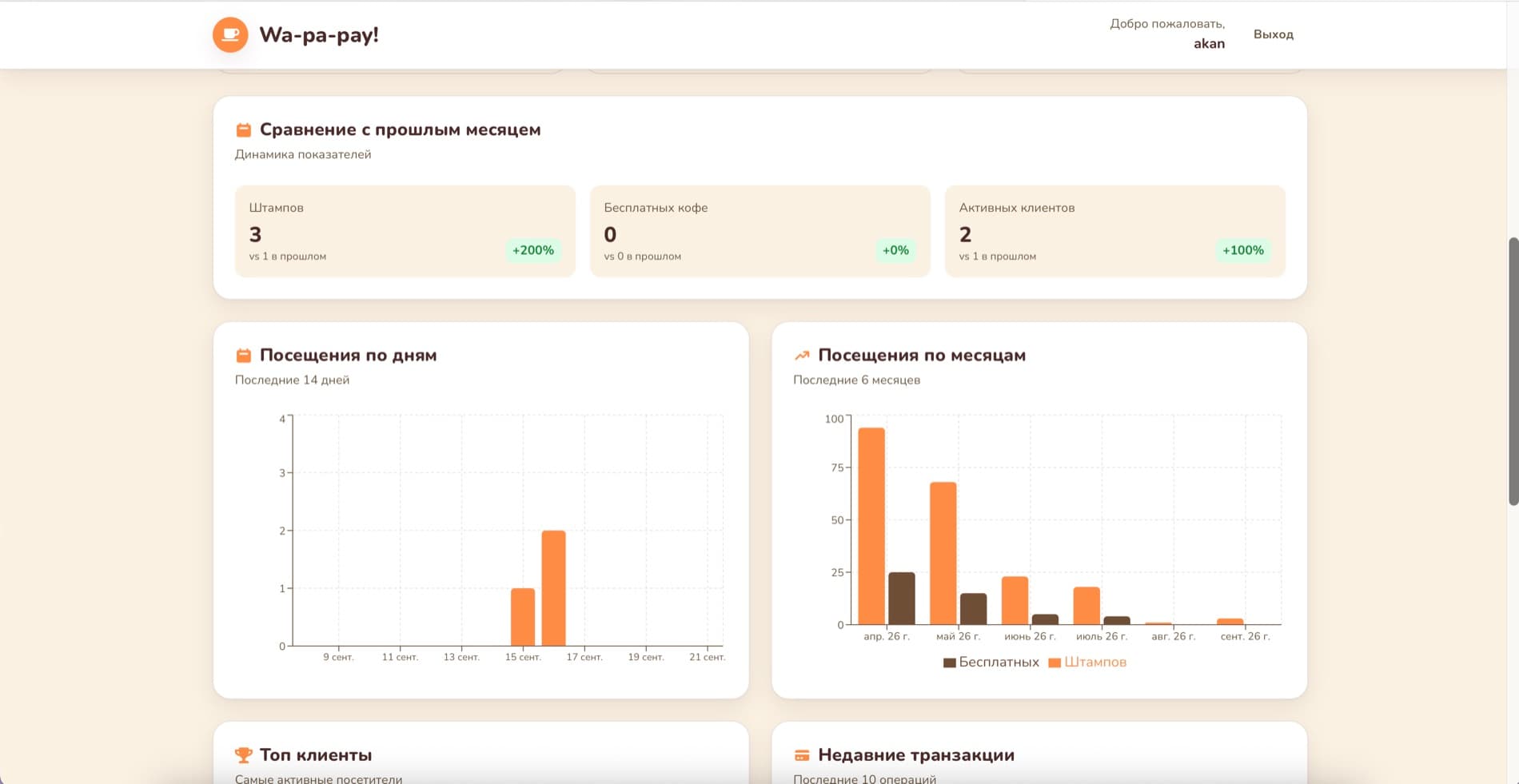1519x784 pixels.
Task: Click the +100% badge on the Активных клиентов card
Action: click(1243, 250)
